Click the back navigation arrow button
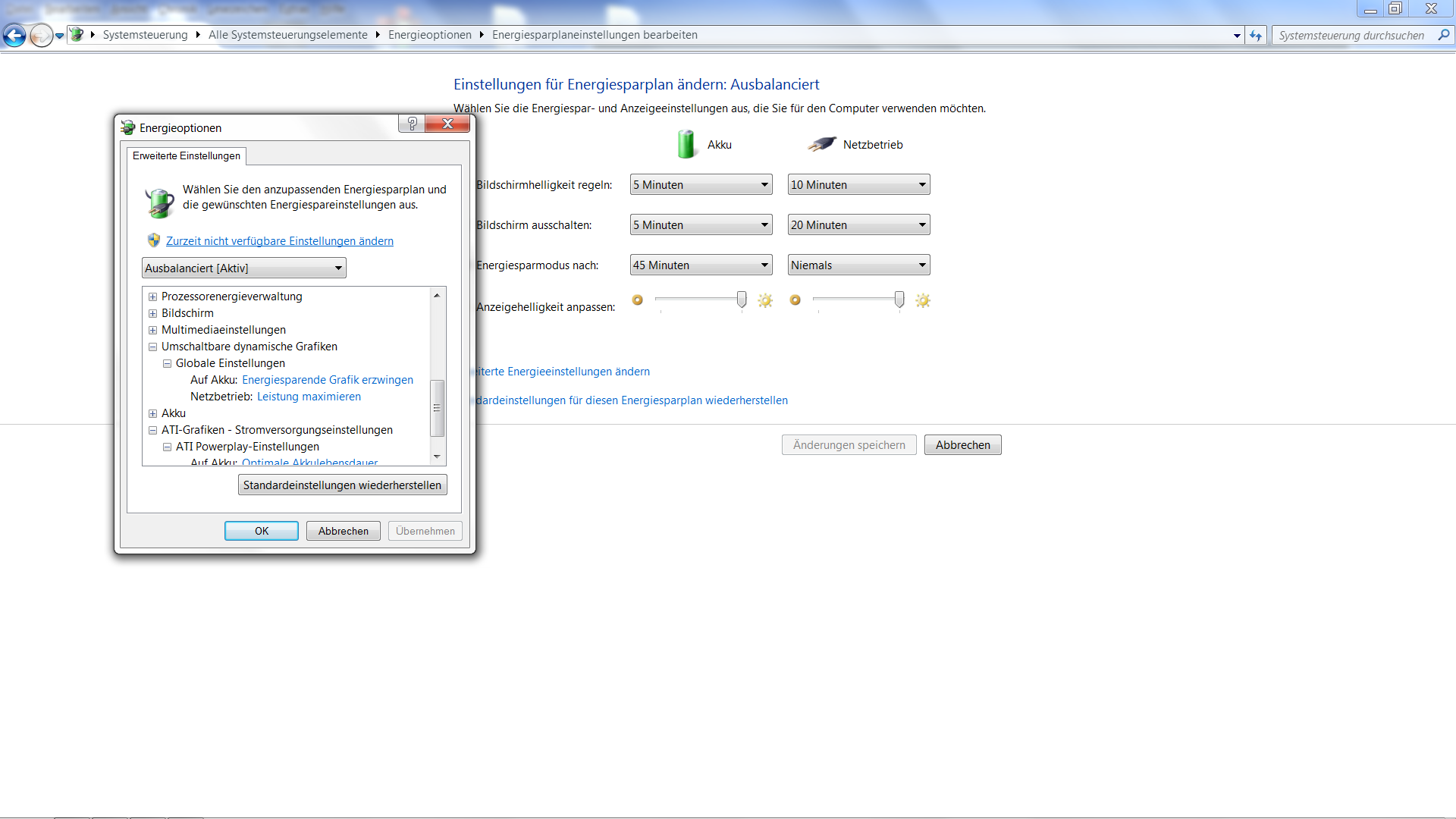Screen dimensions: 1456x819 coord(14,35)
